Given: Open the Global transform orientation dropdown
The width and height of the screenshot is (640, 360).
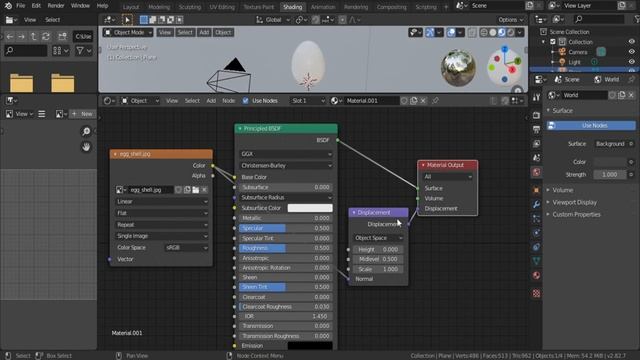Looking at the screenshot, I should 273,20.
